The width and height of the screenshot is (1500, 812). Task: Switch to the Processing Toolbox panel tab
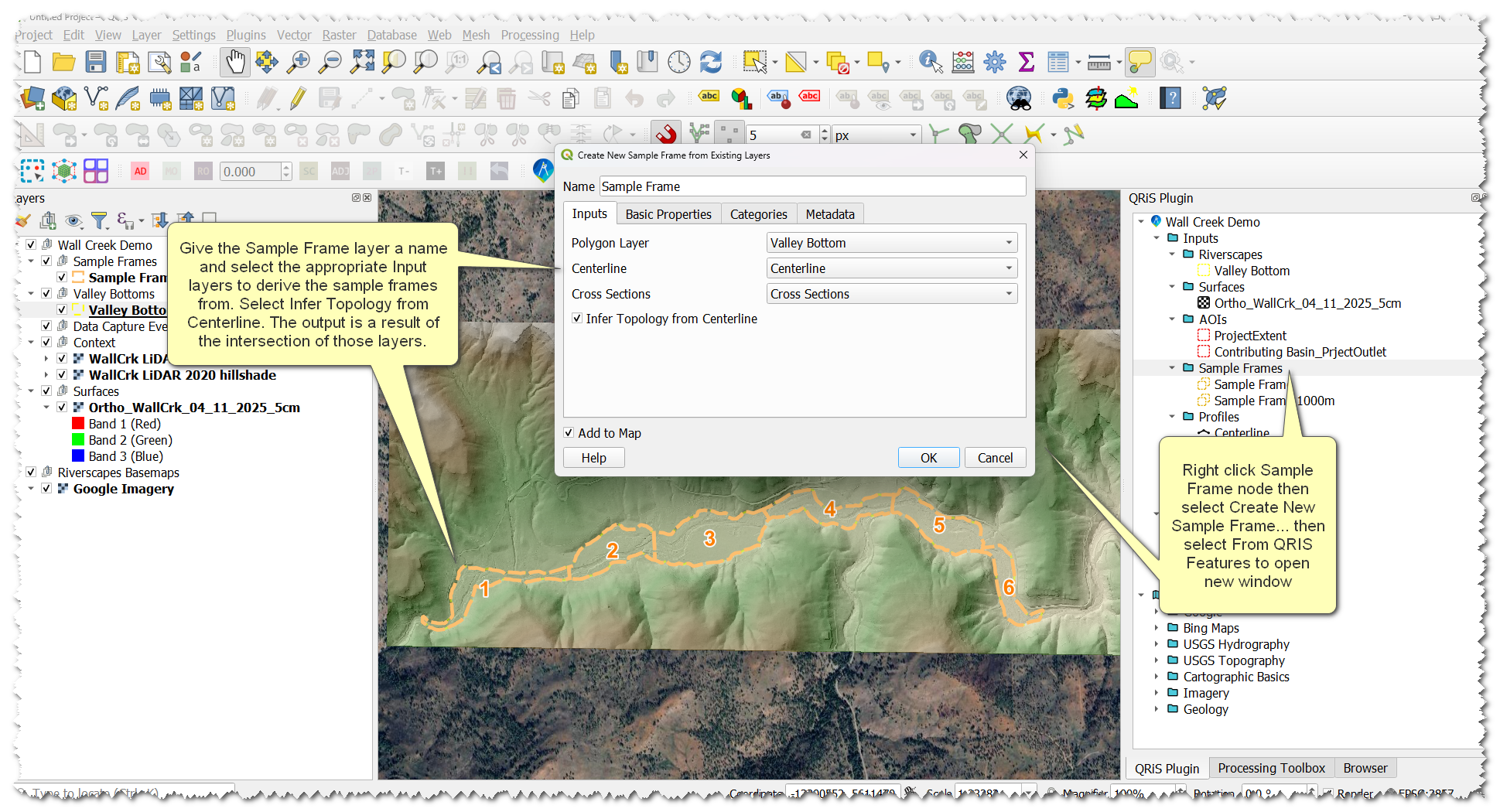[x=1271, y=768]
